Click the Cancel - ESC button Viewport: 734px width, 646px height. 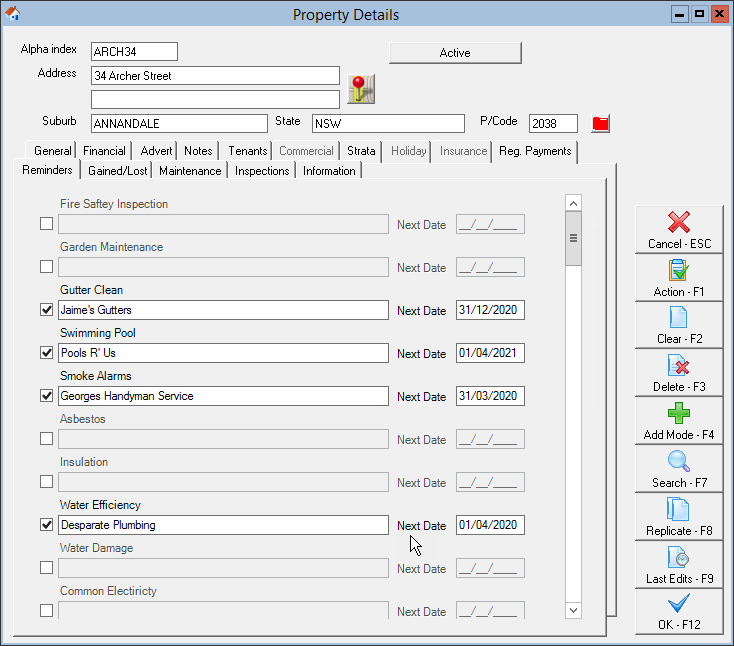pos(679,229)
